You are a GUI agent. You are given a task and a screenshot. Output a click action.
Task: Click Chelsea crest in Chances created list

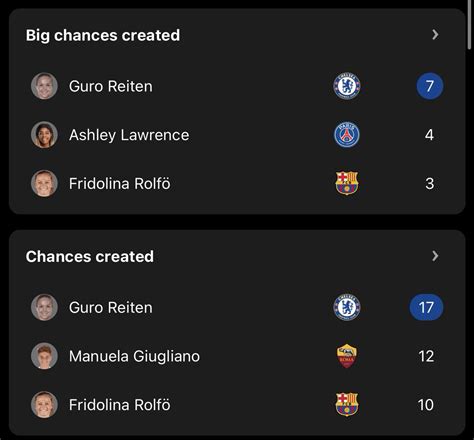tap(347, 307)
